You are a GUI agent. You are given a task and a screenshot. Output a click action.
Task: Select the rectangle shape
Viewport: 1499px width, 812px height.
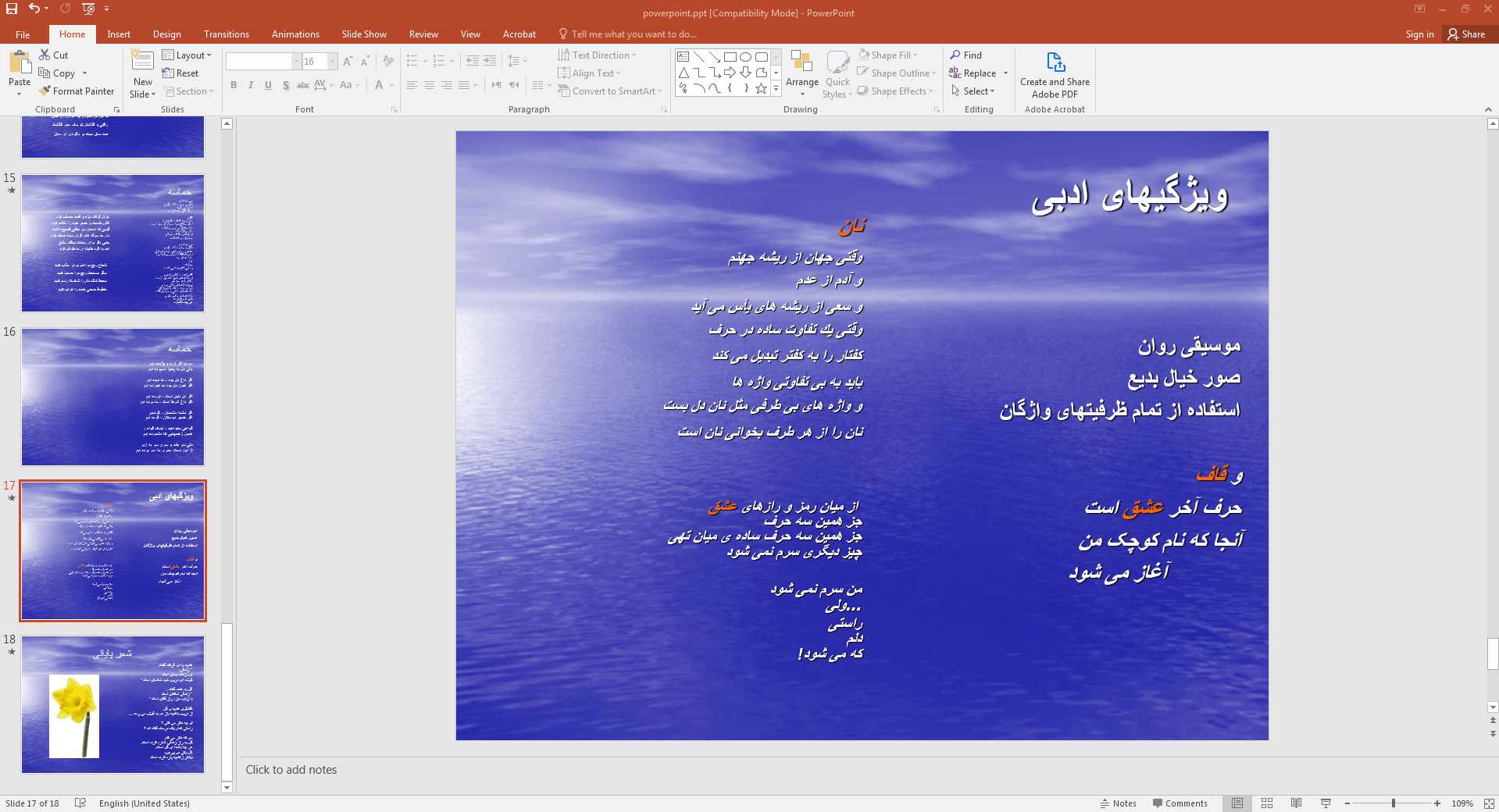[730, 57]
